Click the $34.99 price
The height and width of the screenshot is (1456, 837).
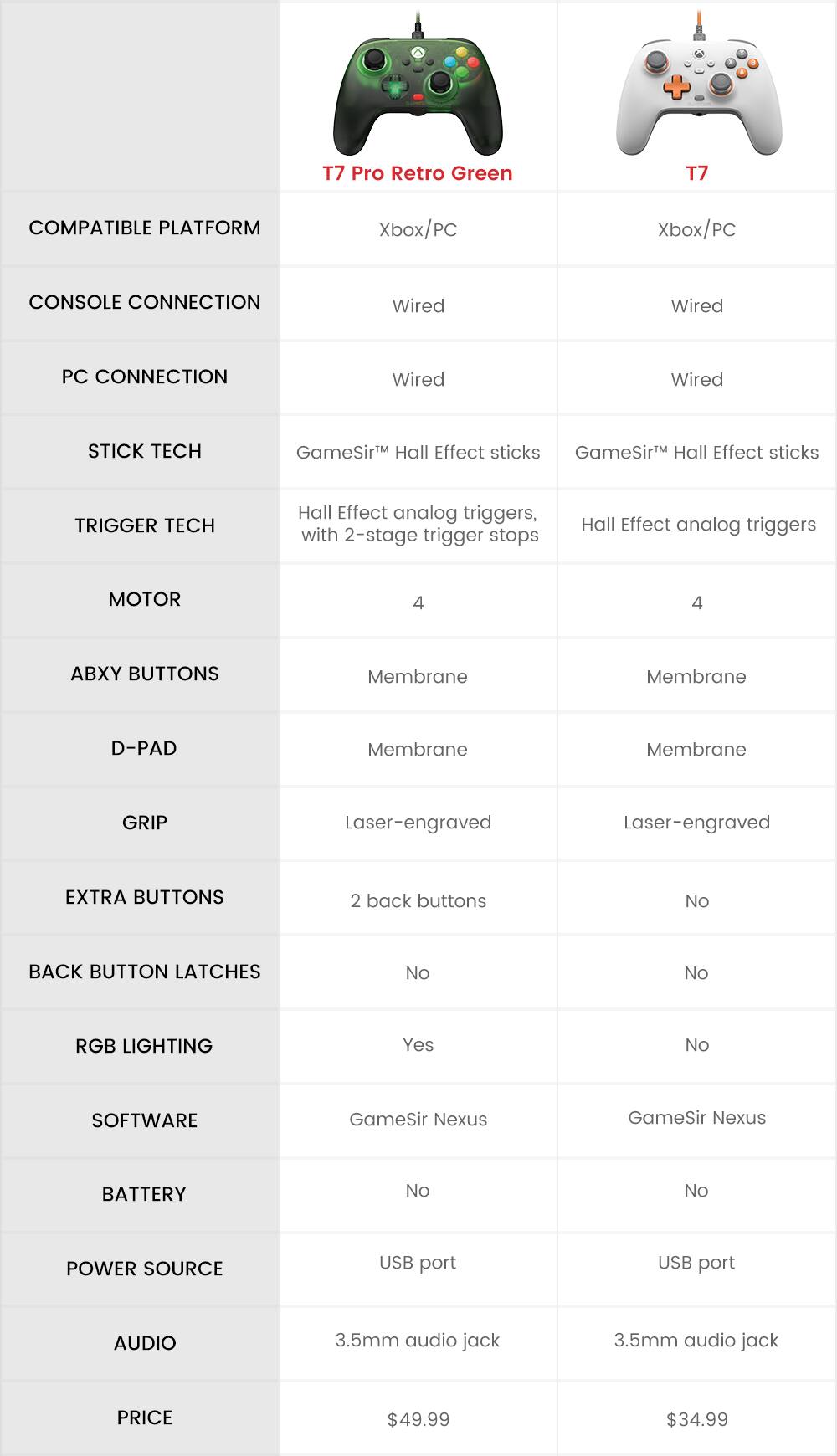(696, 1419)
